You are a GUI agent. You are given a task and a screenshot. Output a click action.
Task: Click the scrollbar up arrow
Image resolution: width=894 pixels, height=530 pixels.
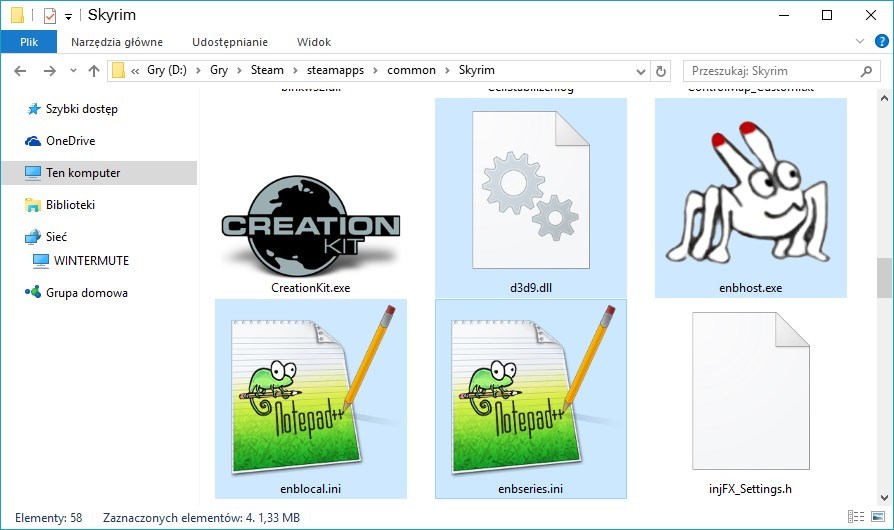[x=884, y=97]
